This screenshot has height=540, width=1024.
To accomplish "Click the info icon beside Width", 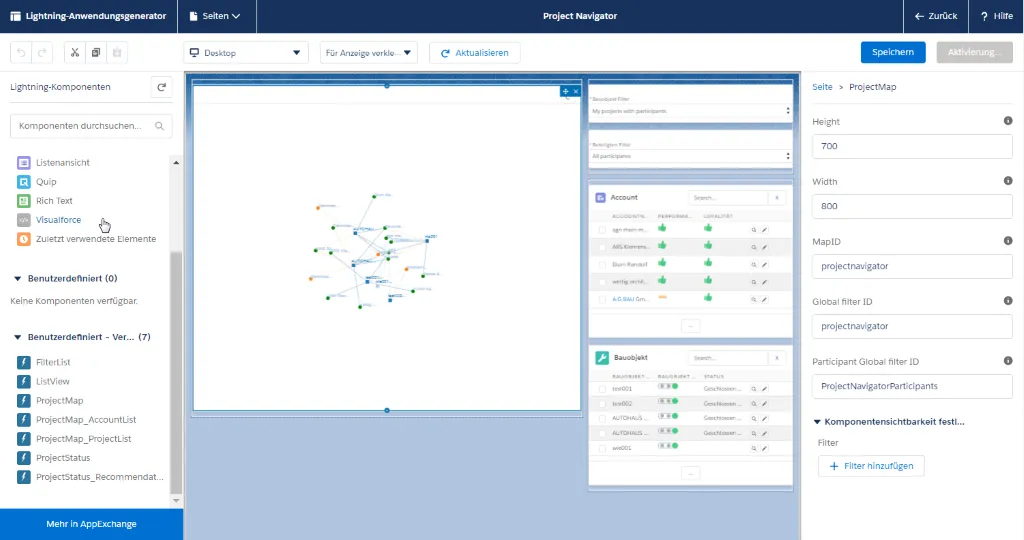I will tap(1008, 181).
